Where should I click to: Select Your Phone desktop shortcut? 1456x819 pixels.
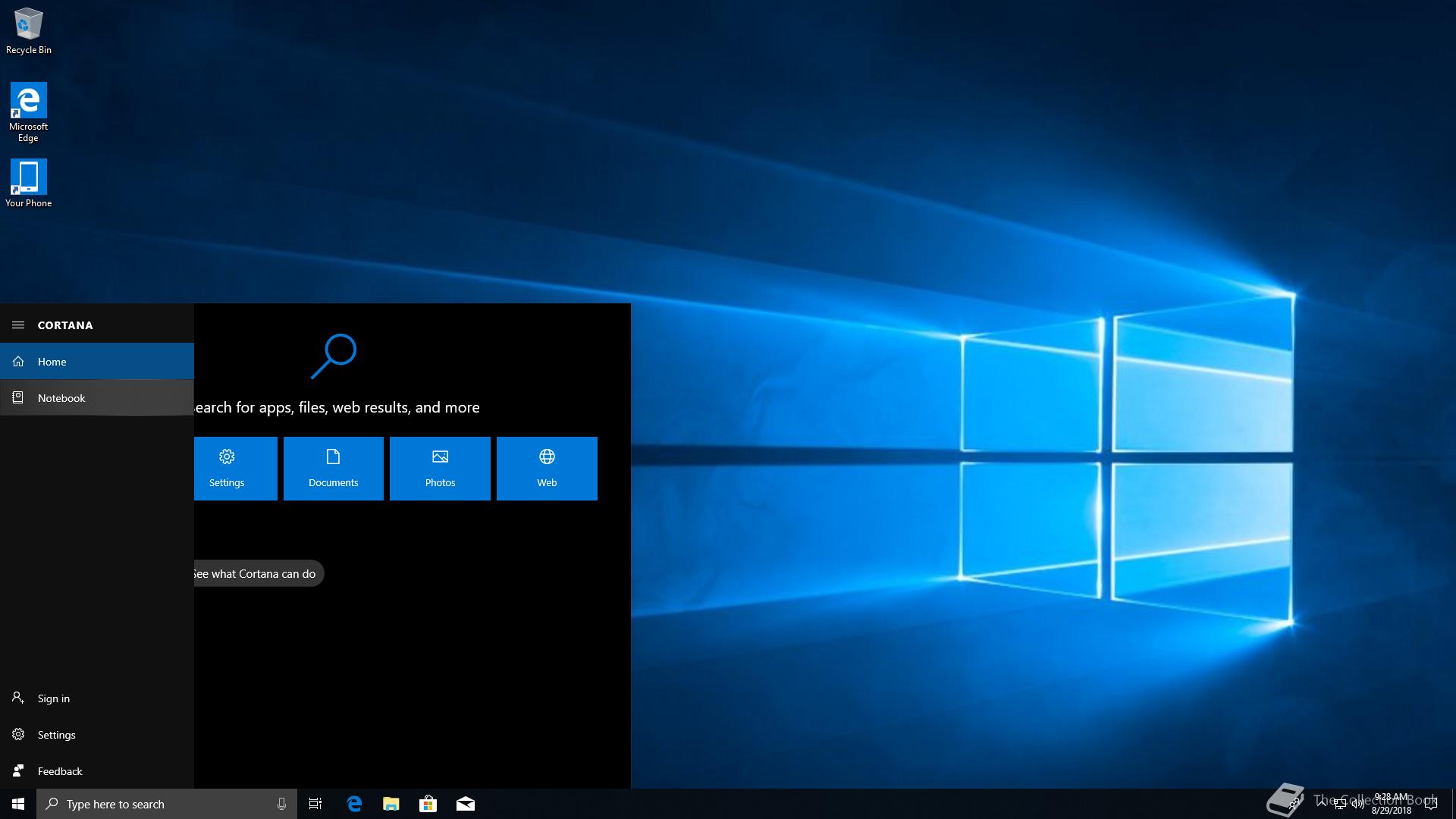point(29,183)
